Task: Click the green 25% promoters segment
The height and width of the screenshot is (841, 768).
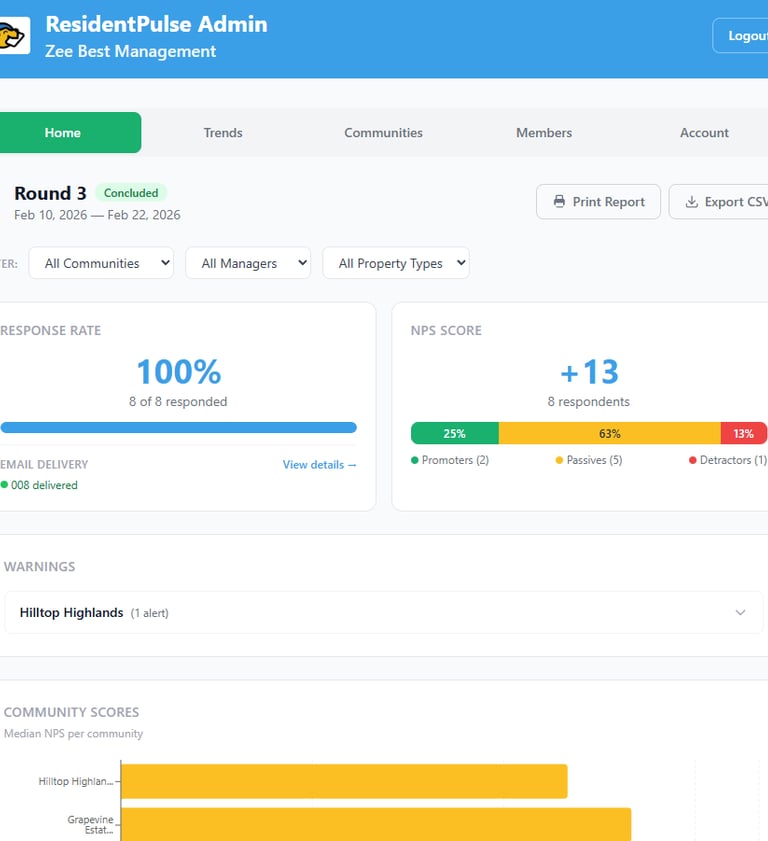Action: click(x=455, y=433)
